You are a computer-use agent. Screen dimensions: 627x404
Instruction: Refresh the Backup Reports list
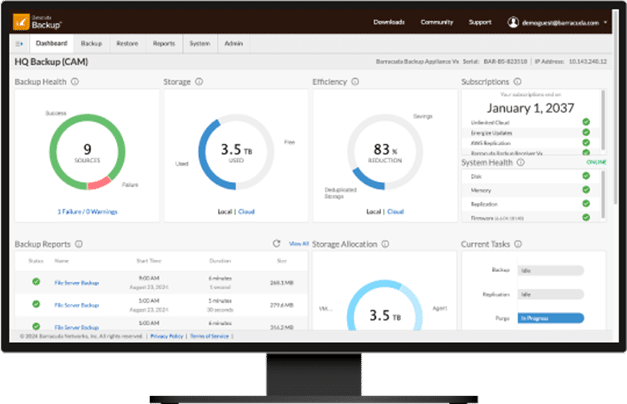[276, 243]
